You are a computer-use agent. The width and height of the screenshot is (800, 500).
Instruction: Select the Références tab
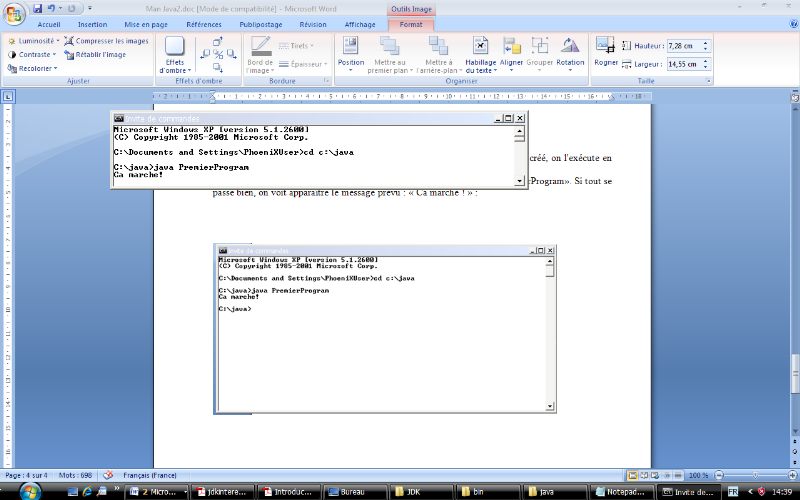point(204,24)
